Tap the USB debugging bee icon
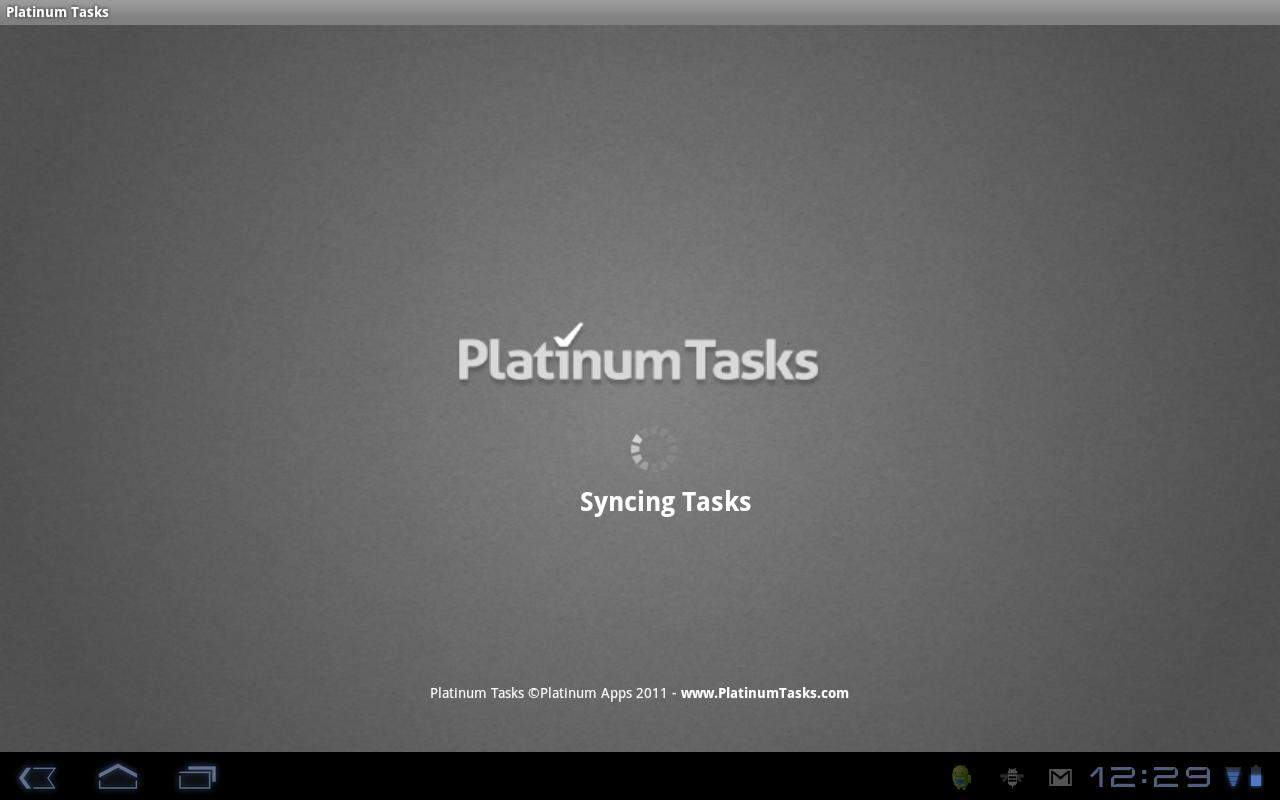The height and width of the screenshot is (800, 1280). (1011, 776)
